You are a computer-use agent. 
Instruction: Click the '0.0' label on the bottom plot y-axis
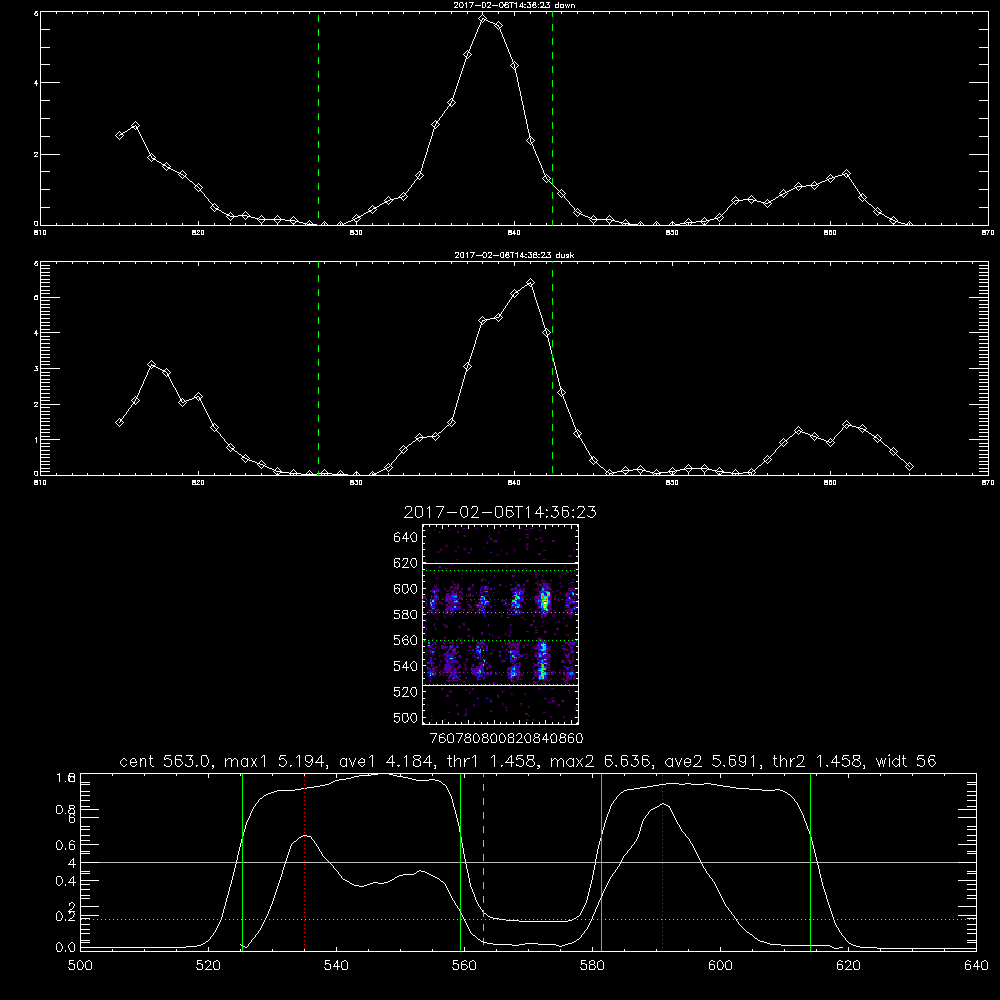66,948
